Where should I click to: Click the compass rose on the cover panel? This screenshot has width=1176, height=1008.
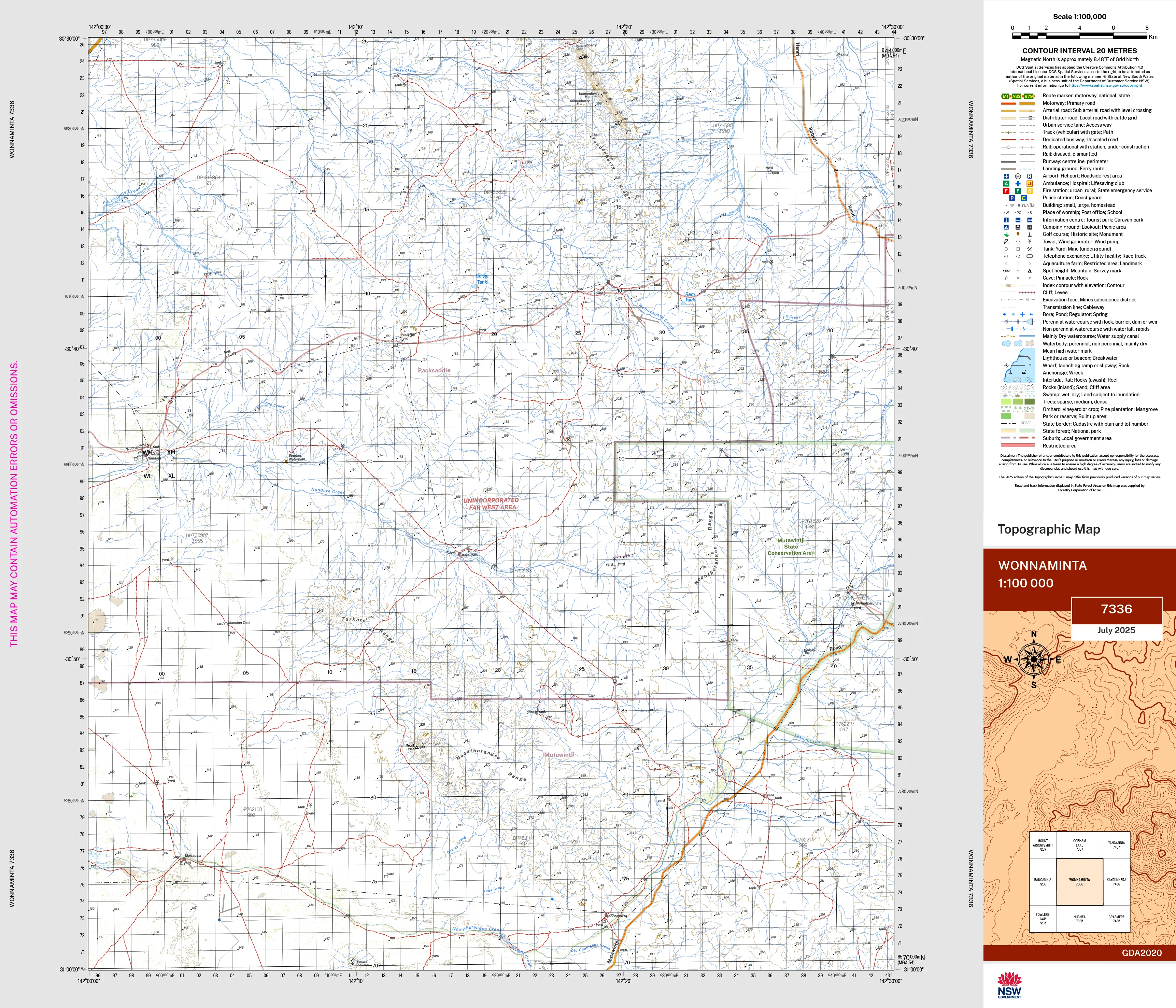pyautogui.click(x=1034, y=659)
